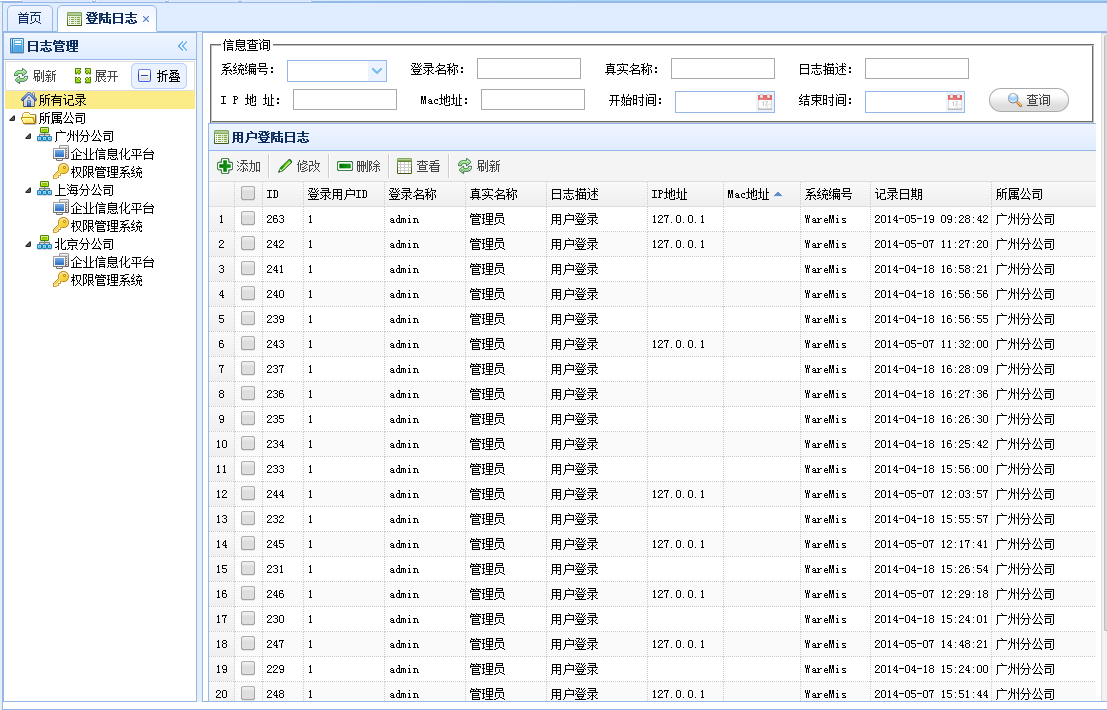This screenshot has width=1107, height=710.
Task: Click the 查看 view toolbar icon
Action: pos(405,166)
